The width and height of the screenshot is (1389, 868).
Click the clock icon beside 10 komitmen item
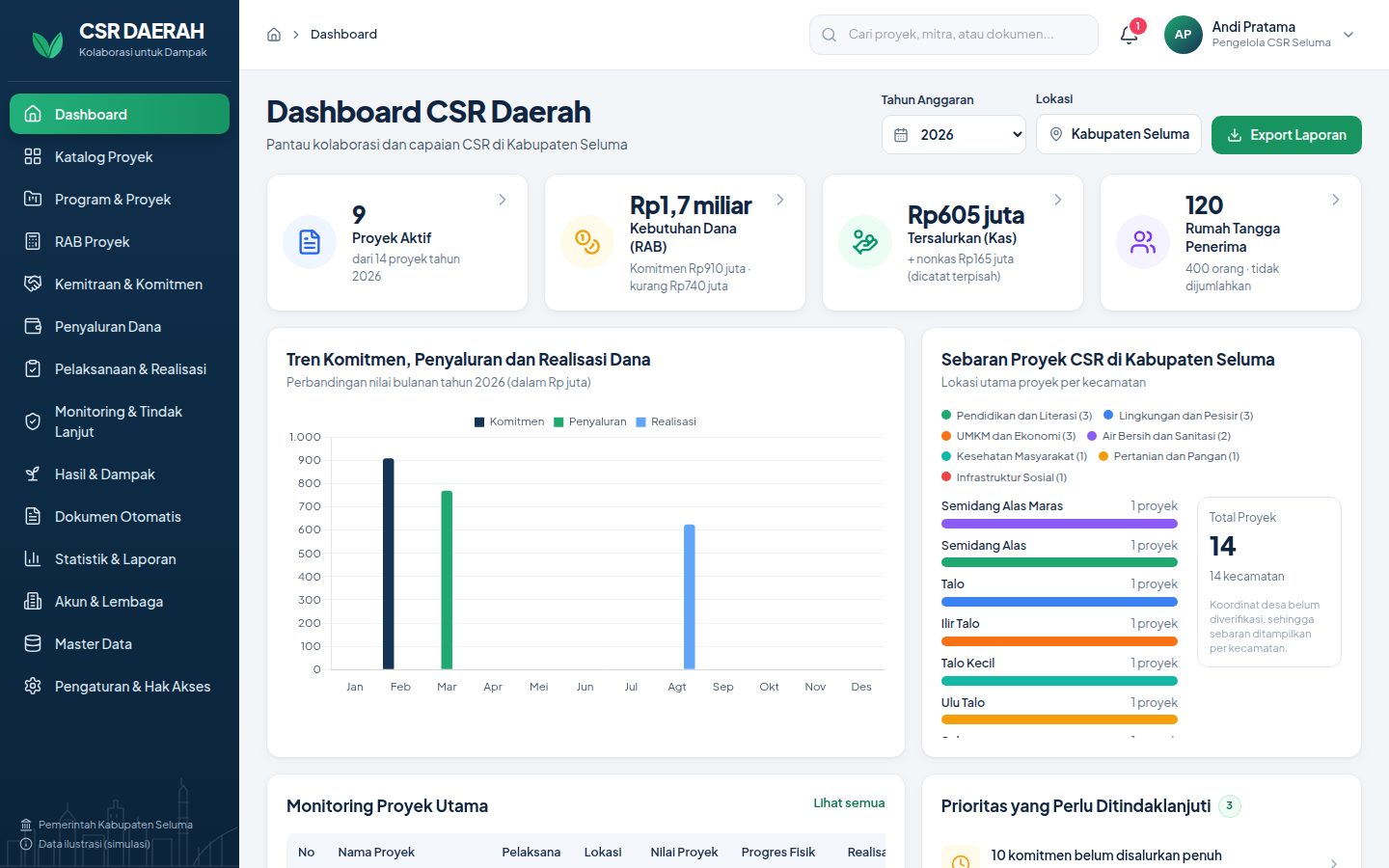[961, 862]
